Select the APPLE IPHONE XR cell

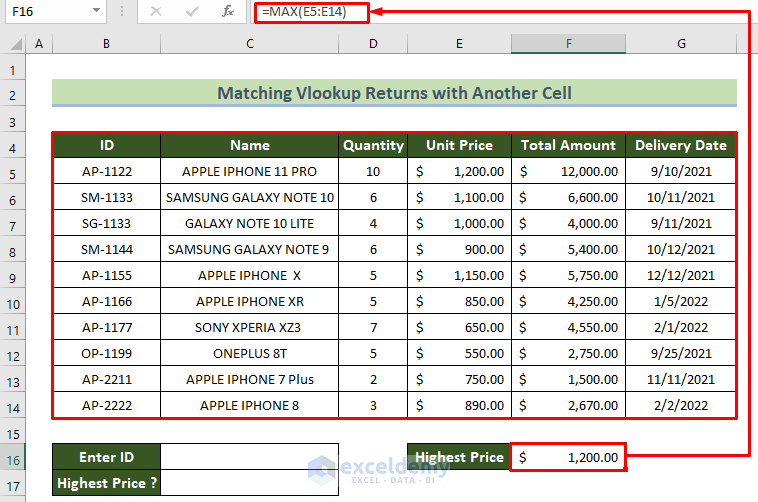click(x=249, y=302)
